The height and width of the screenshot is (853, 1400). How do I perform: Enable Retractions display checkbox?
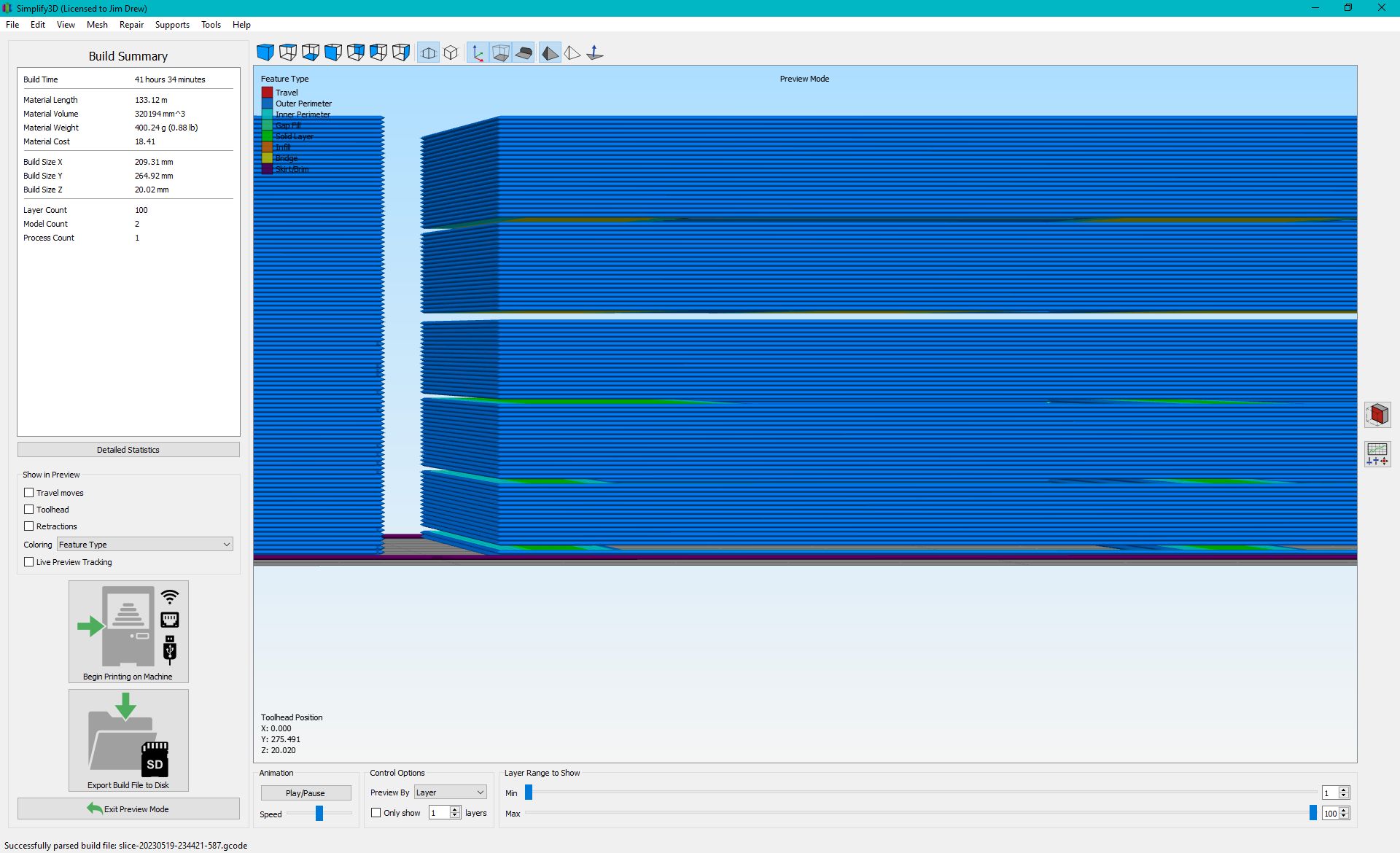click(x=29, y=526)
